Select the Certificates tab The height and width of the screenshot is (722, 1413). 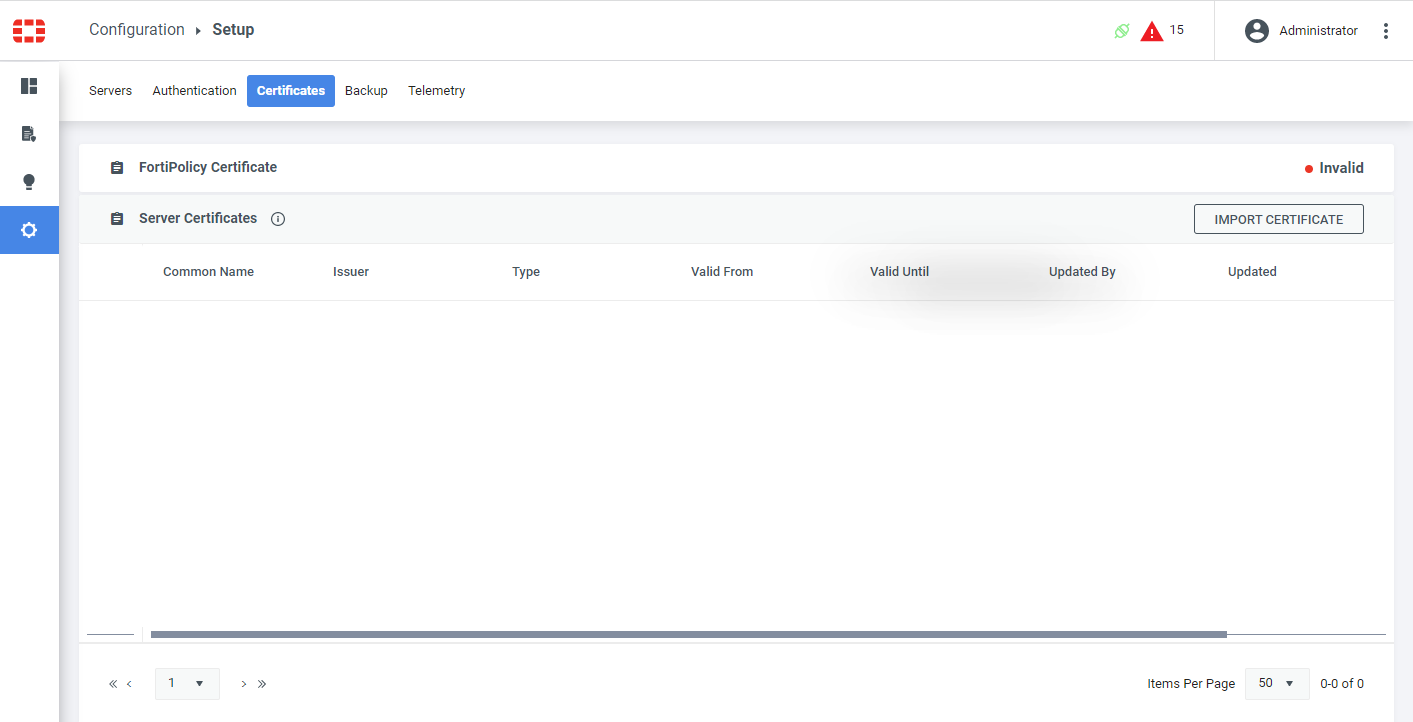click(x=291, y=91)
